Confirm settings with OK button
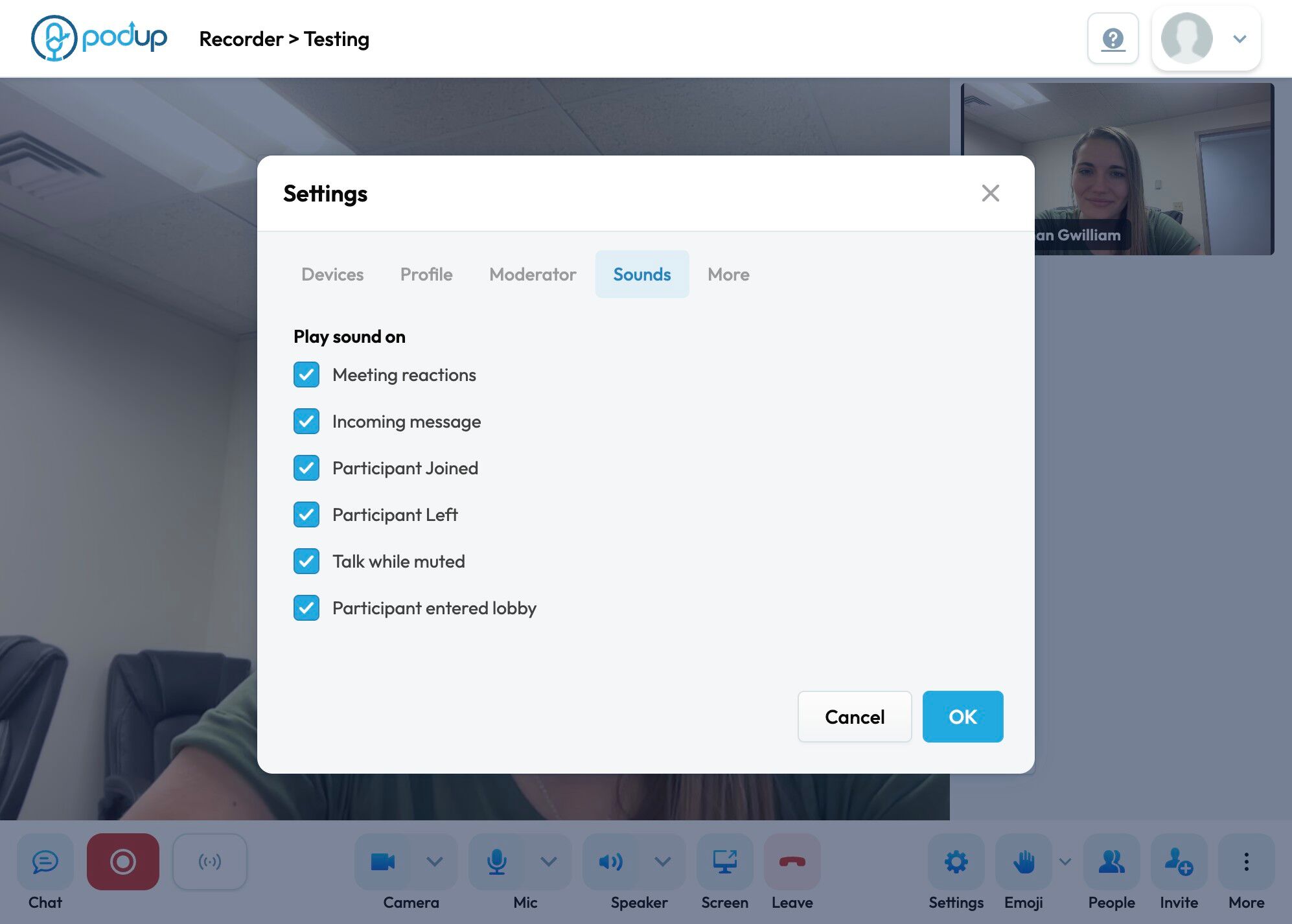Screen dimensions: 1292x924 (962, 717)
